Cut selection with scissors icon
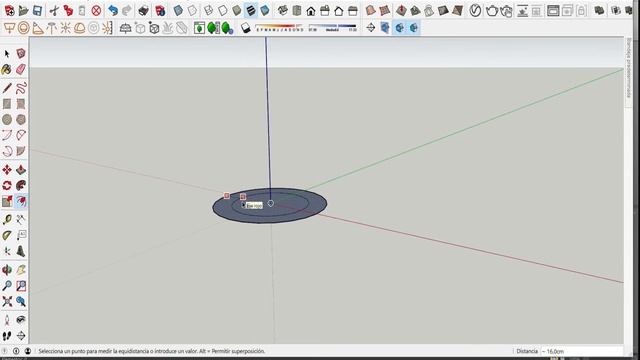This screenshot has width=640, height=360. click(54, 11)
